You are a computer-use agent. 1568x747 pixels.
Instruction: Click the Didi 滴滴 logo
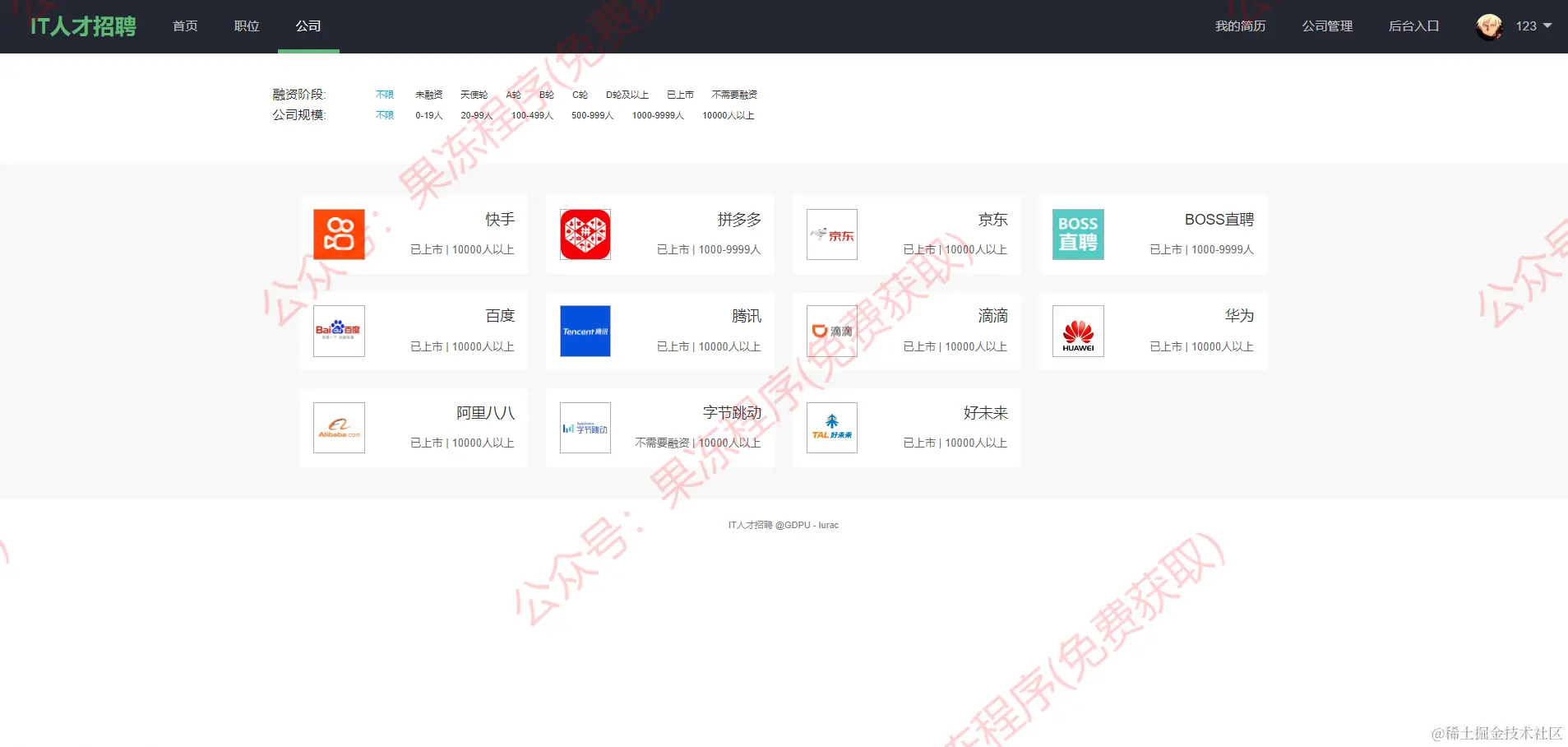(832, 331)
